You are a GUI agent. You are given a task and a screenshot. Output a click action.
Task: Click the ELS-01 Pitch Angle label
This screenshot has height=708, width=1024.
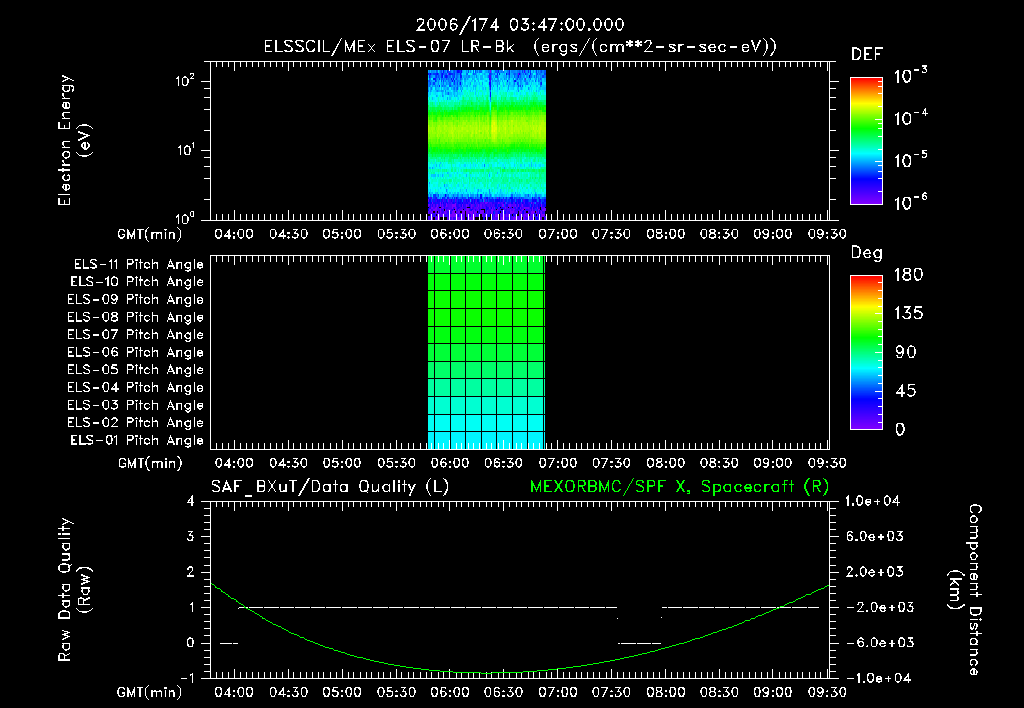click(137, 440)
